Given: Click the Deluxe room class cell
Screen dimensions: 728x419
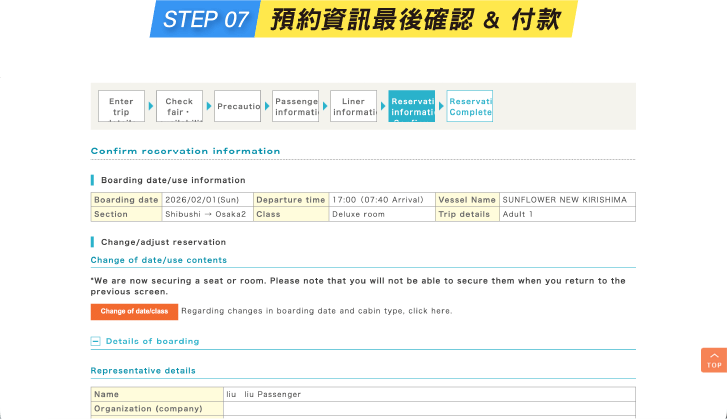Looking at the screenshot, I should pyautogui.click(x=360, y=214).
